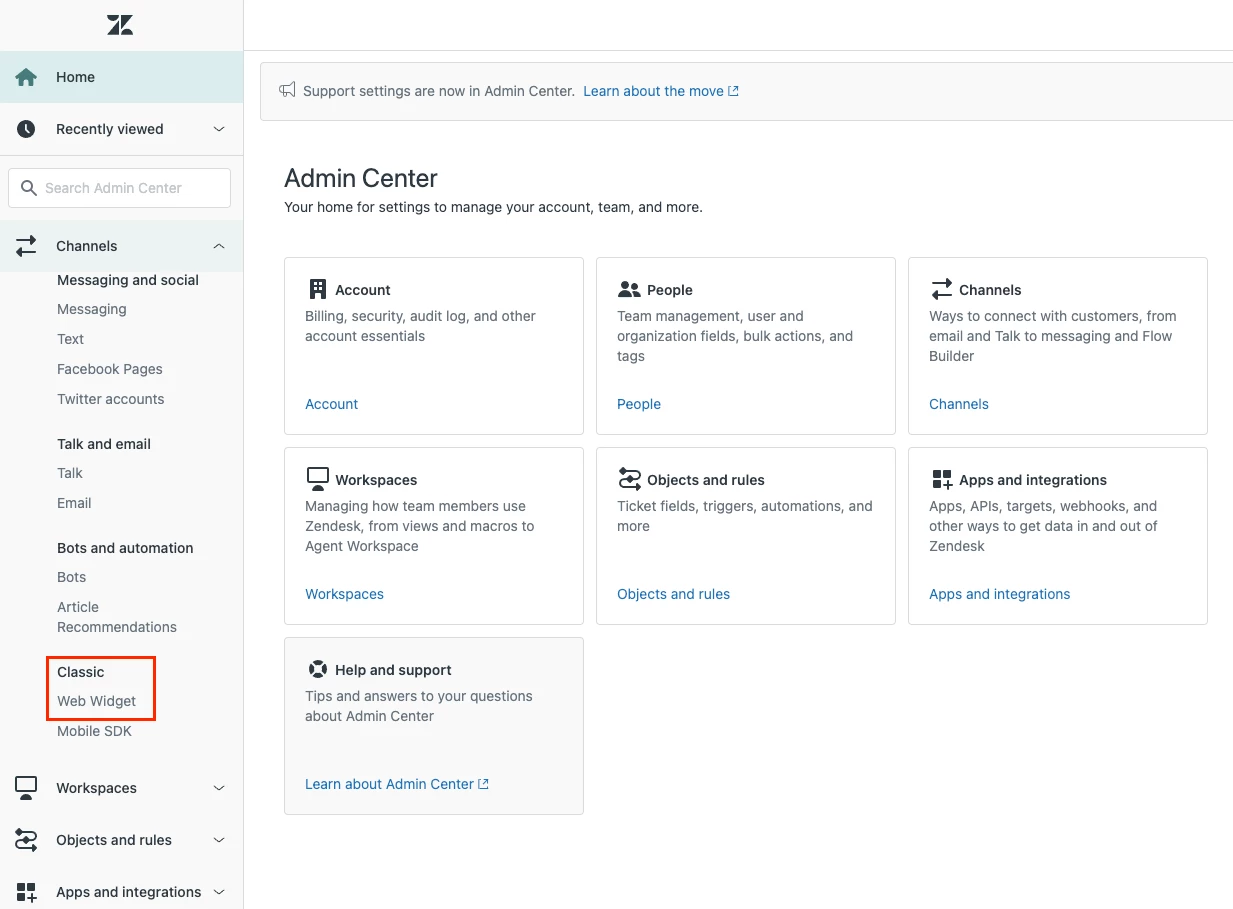
Task: Follow the Account link on Account card
Action: coord(331,404)
